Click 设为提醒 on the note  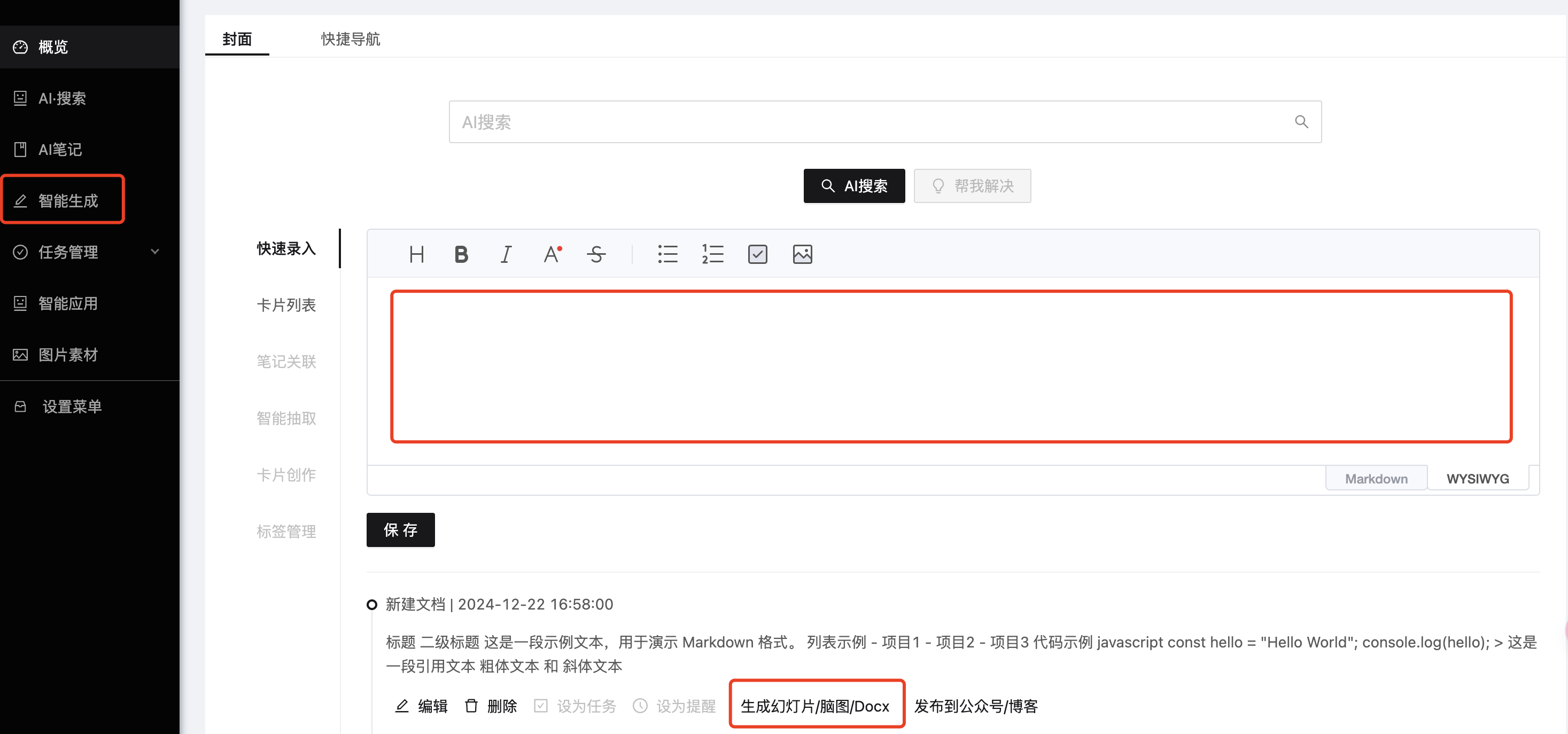[674, 706]
